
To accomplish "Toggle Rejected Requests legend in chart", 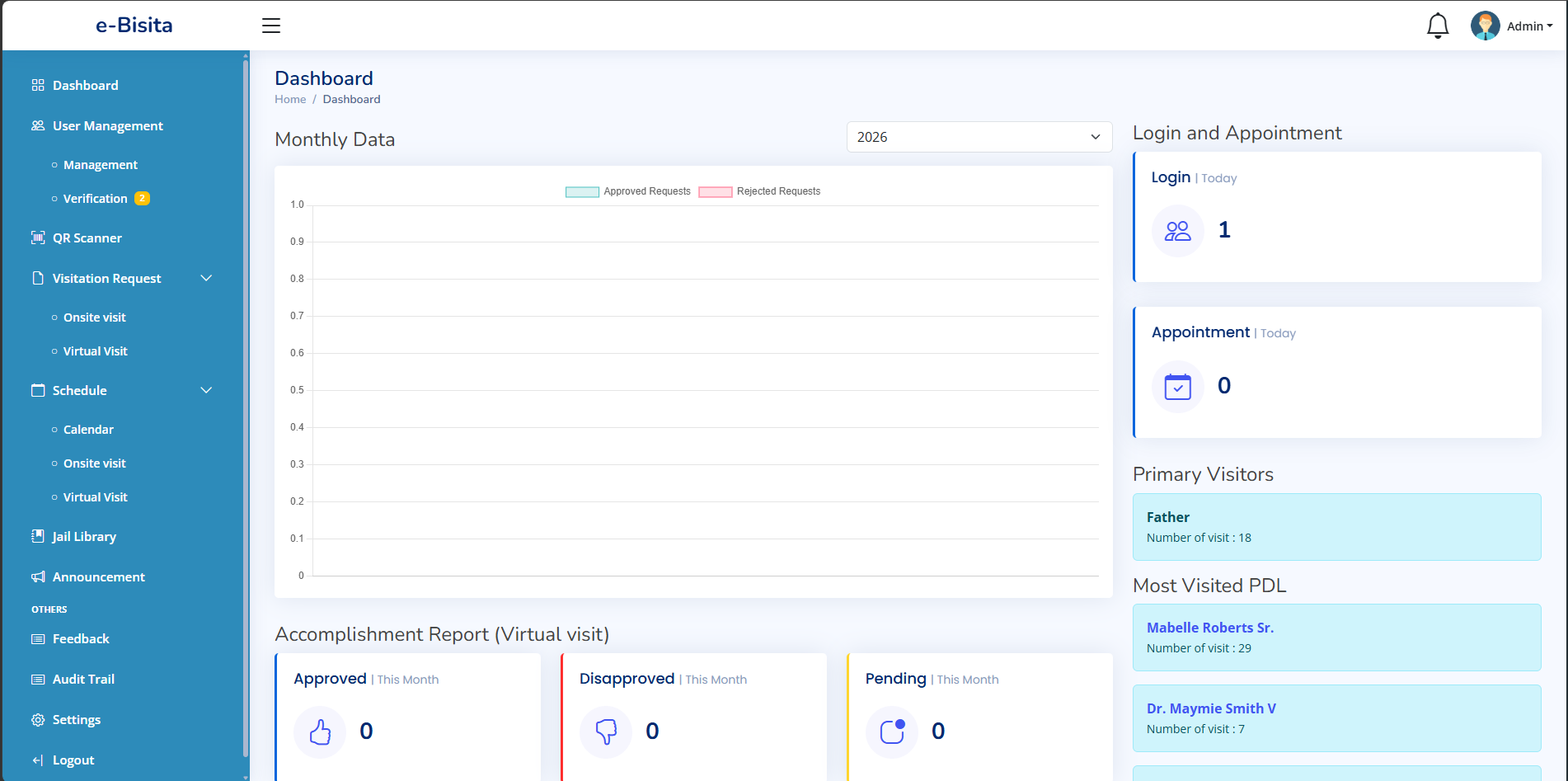I will point(759,191).
